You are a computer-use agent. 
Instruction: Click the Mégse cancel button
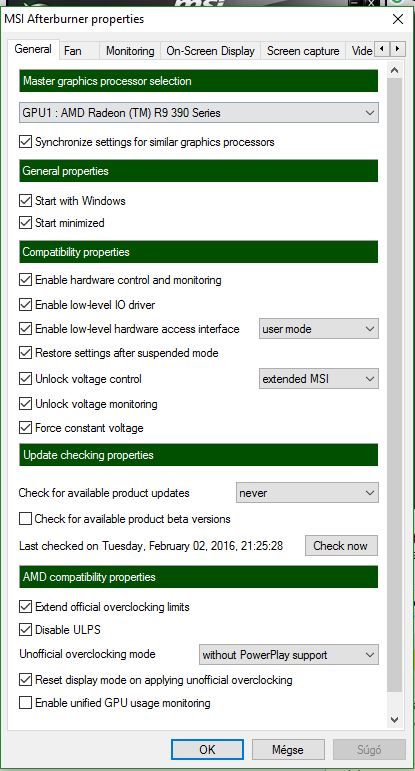coord(288,749)
